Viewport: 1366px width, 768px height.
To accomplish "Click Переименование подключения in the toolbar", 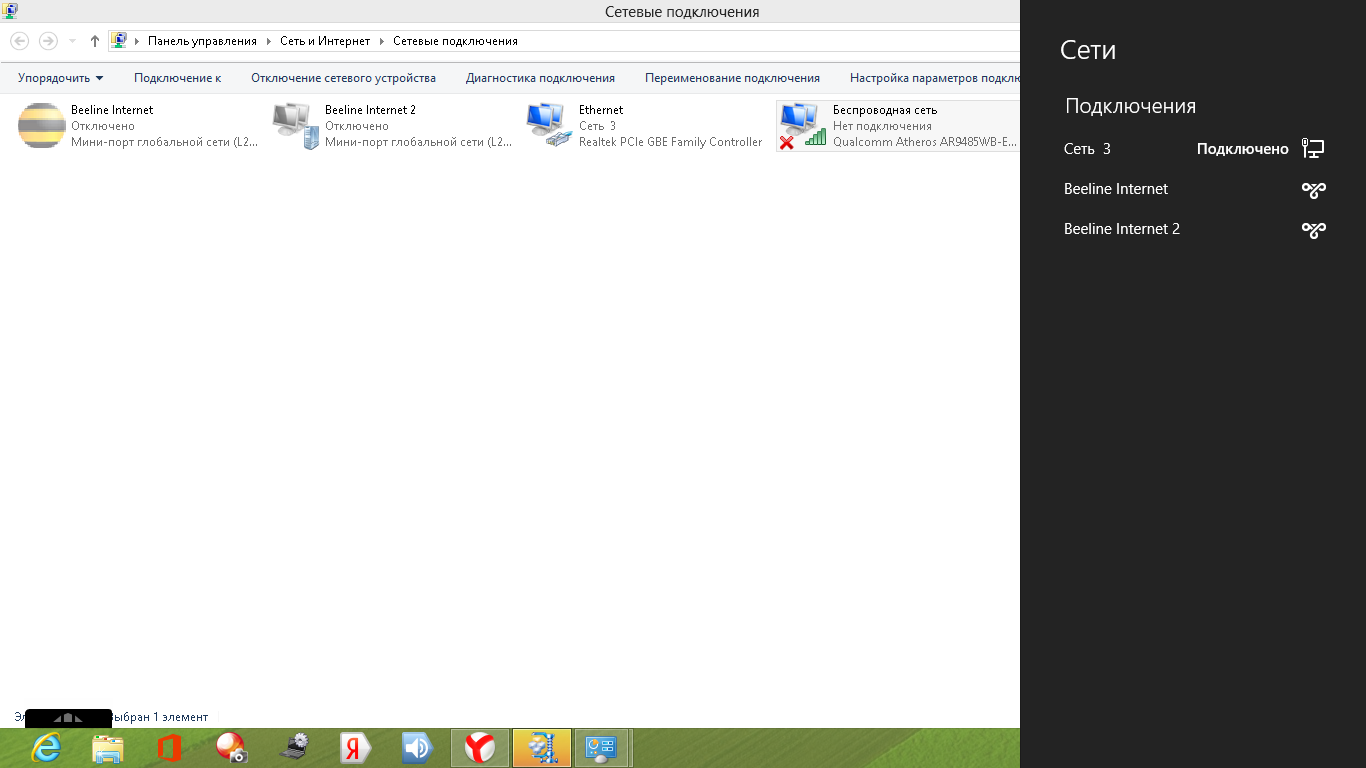I will click(732, 78).
